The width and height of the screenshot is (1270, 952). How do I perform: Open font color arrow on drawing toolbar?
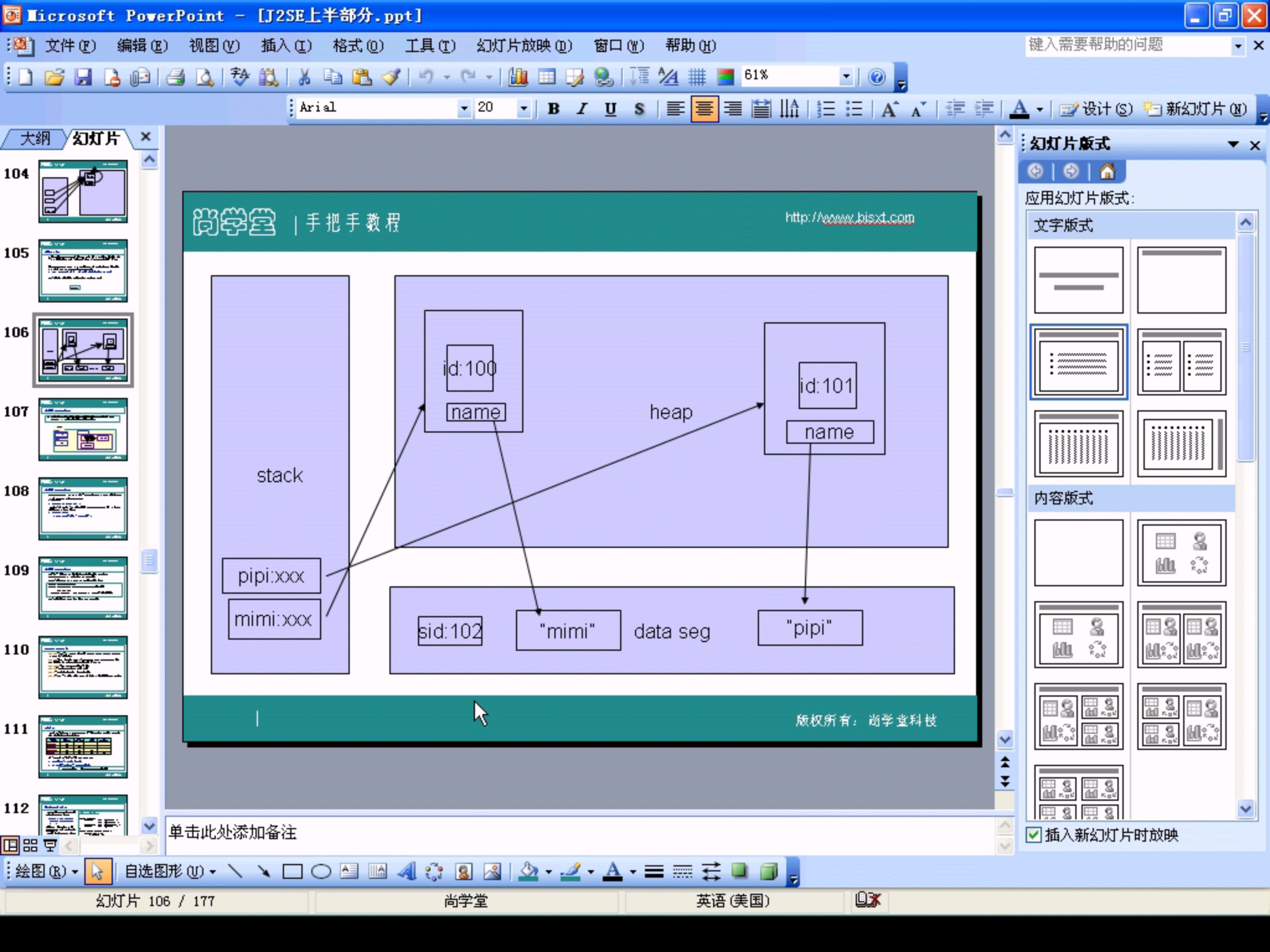click(633, 872)
